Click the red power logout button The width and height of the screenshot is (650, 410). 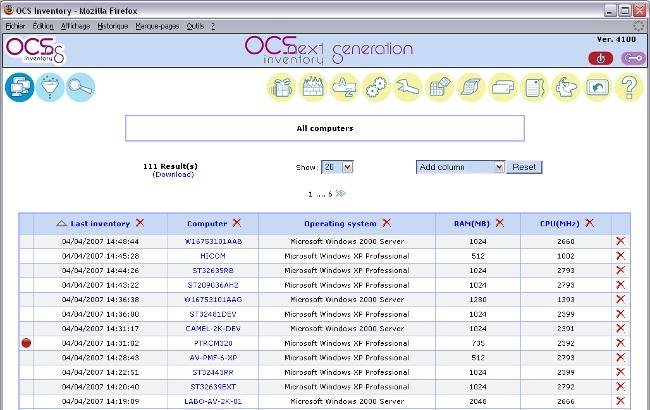602,58
